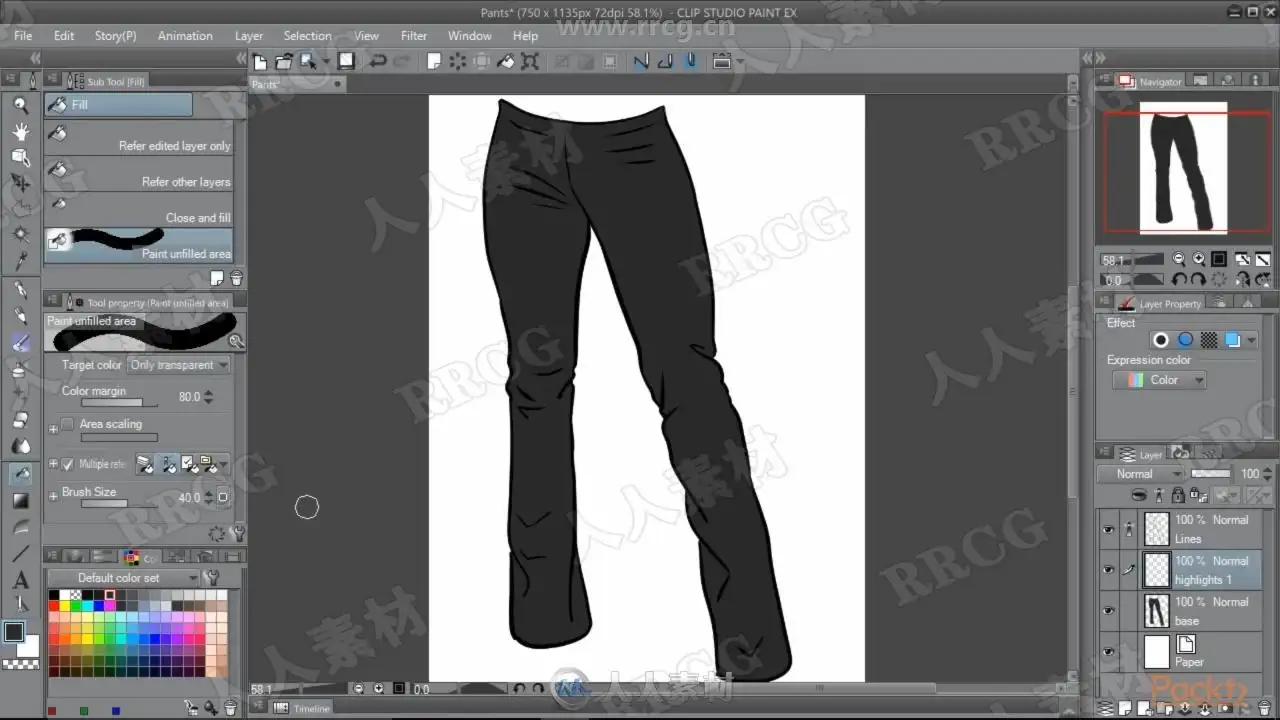Open the Timeline panel tab
The width and height of the screenshot is (1280, 720).
(302, 708)
